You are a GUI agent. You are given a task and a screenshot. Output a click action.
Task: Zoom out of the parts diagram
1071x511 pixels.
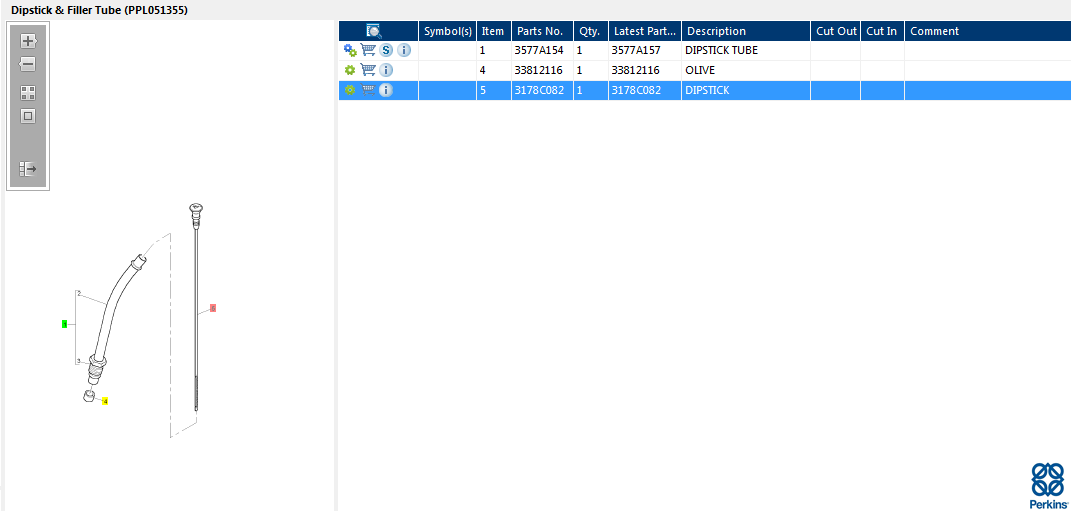pyautogui.click(x=28, y=65)
